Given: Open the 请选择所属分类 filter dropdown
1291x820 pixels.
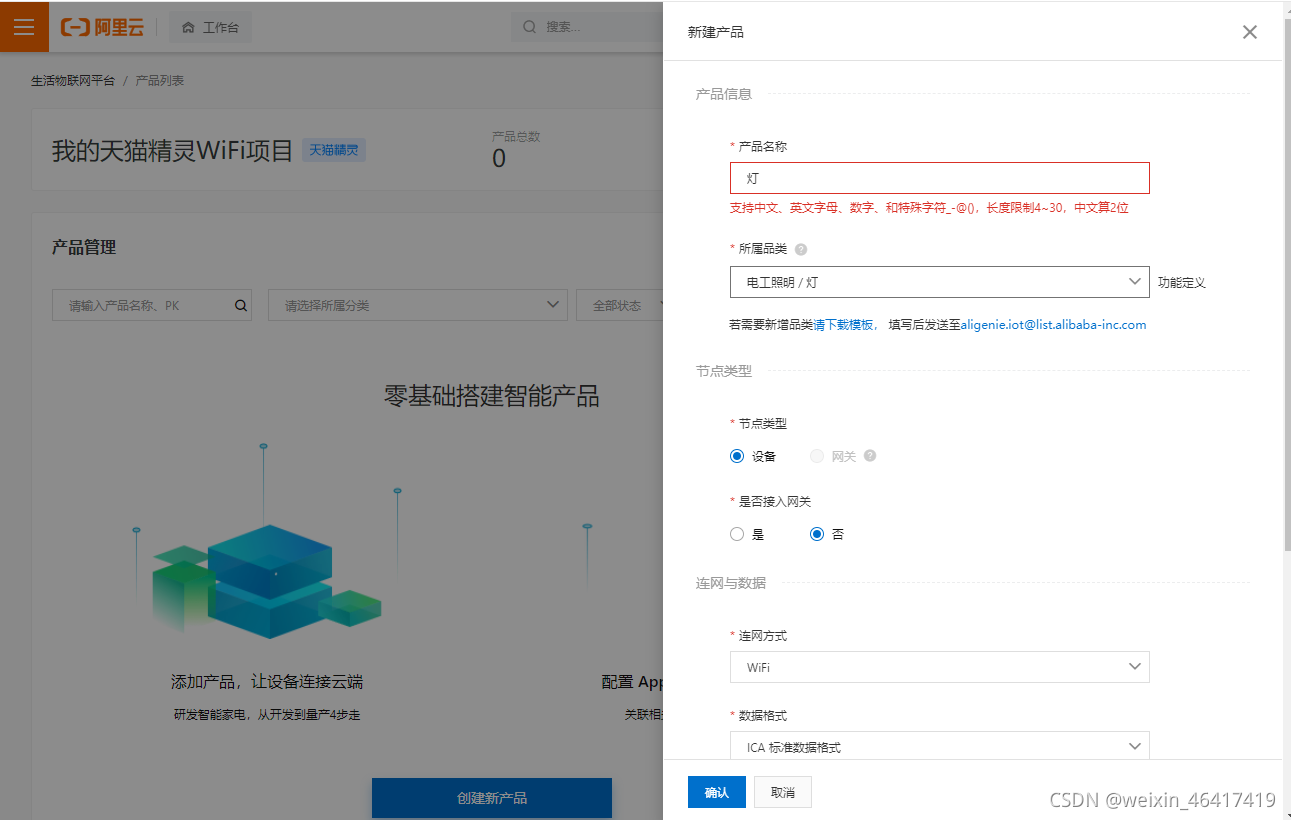Looking at the screenshot, I should [418, 305].
